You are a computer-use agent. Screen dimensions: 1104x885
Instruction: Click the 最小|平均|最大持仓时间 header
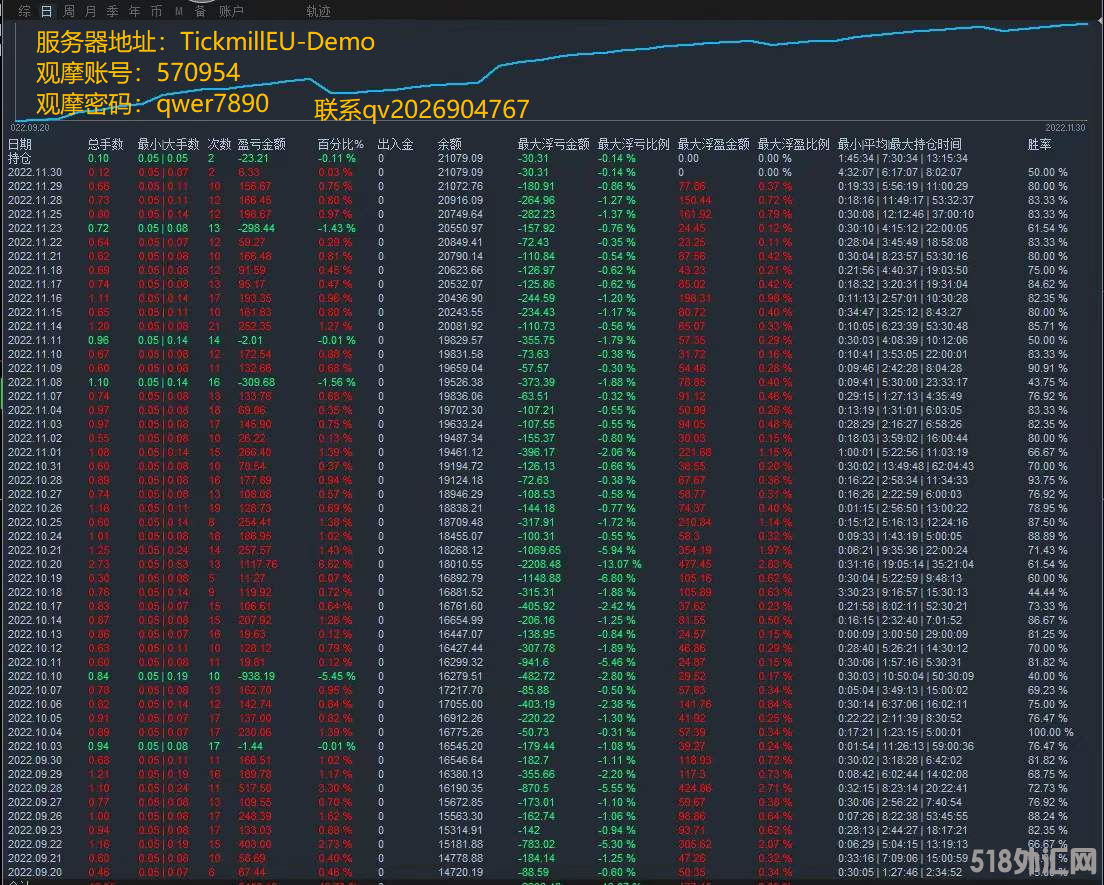click(x=899, y=144)
